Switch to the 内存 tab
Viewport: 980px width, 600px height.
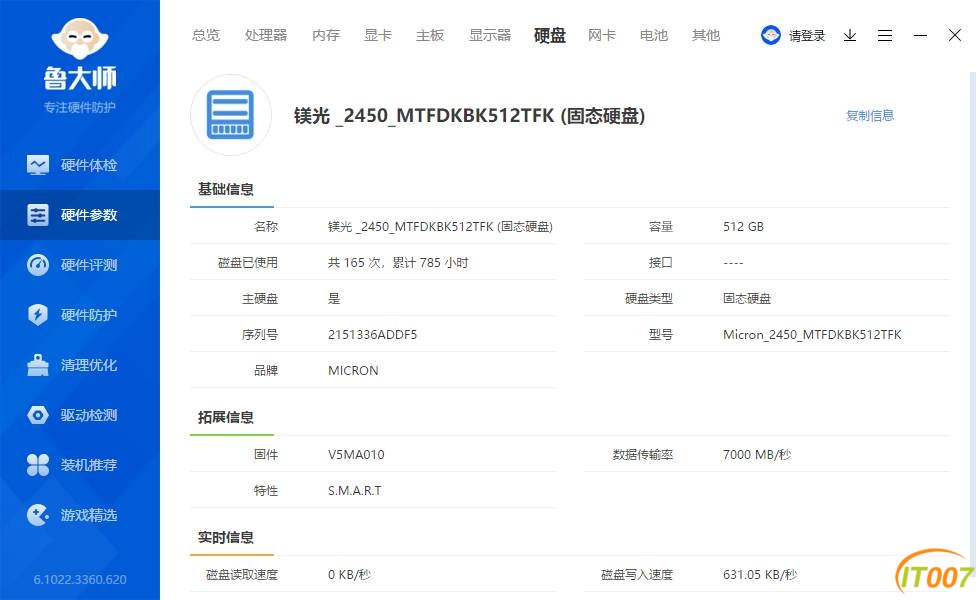click(x=326, y=35)
